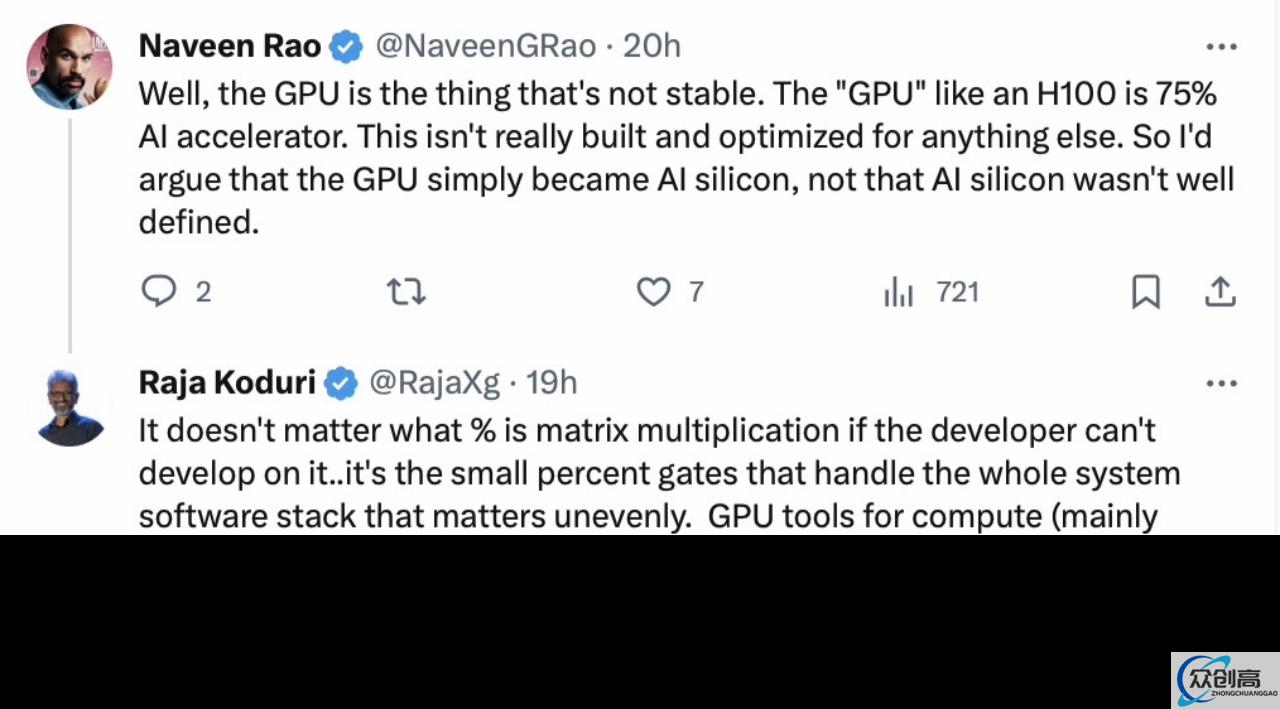
Task: Bookmark Naveen Rao's tweet
Action: pos(1145,292)
